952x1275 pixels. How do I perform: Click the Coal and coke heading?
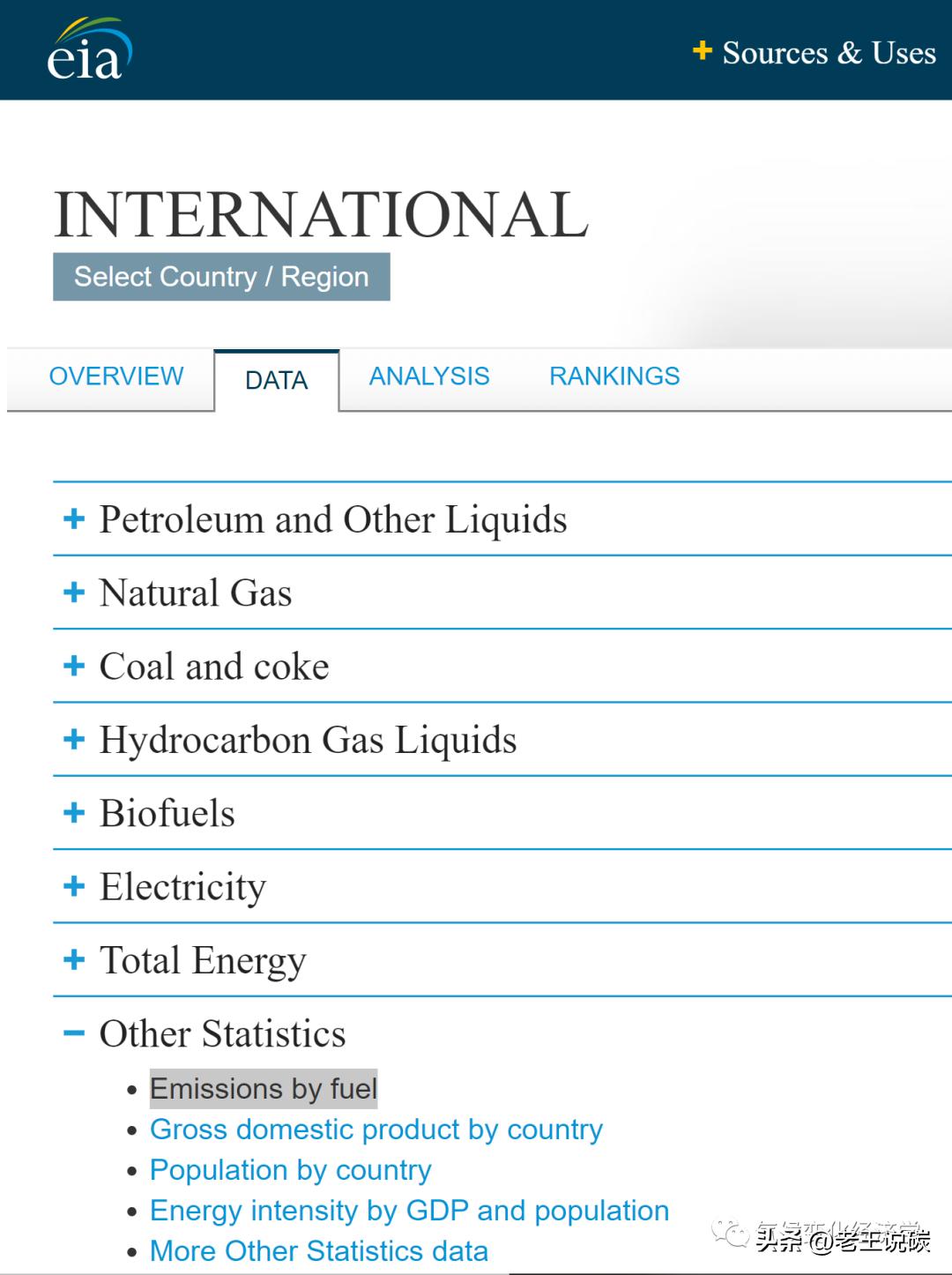tap(214, 666)
